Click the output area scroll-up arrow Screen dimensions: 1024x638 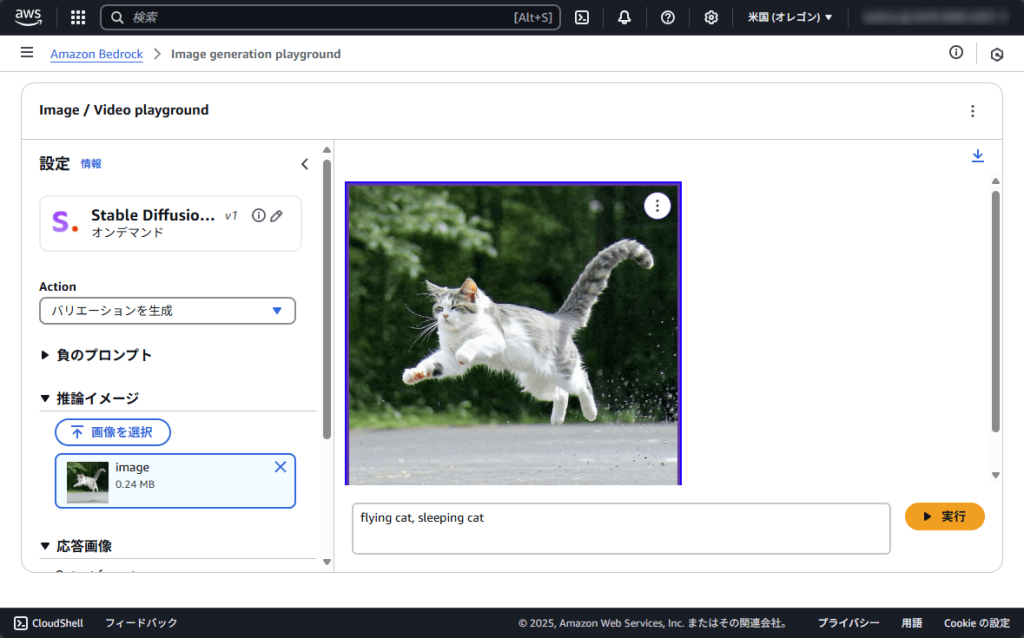click(995, 181)
